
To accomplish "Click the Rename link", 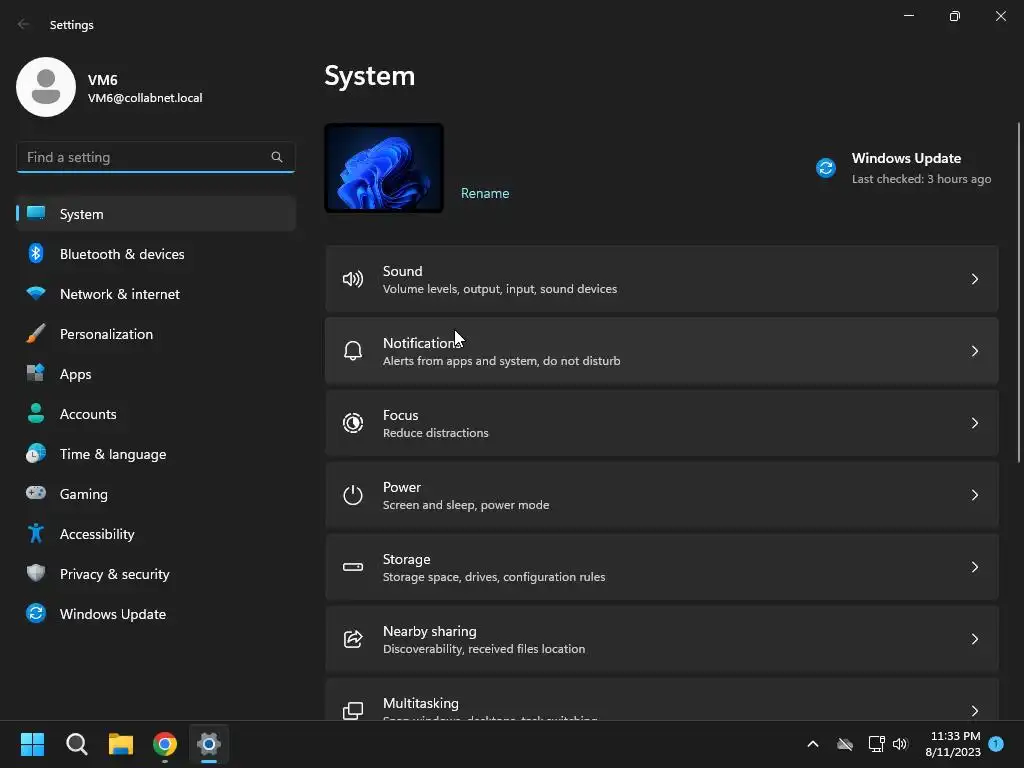I will click(x=485, y=193).
